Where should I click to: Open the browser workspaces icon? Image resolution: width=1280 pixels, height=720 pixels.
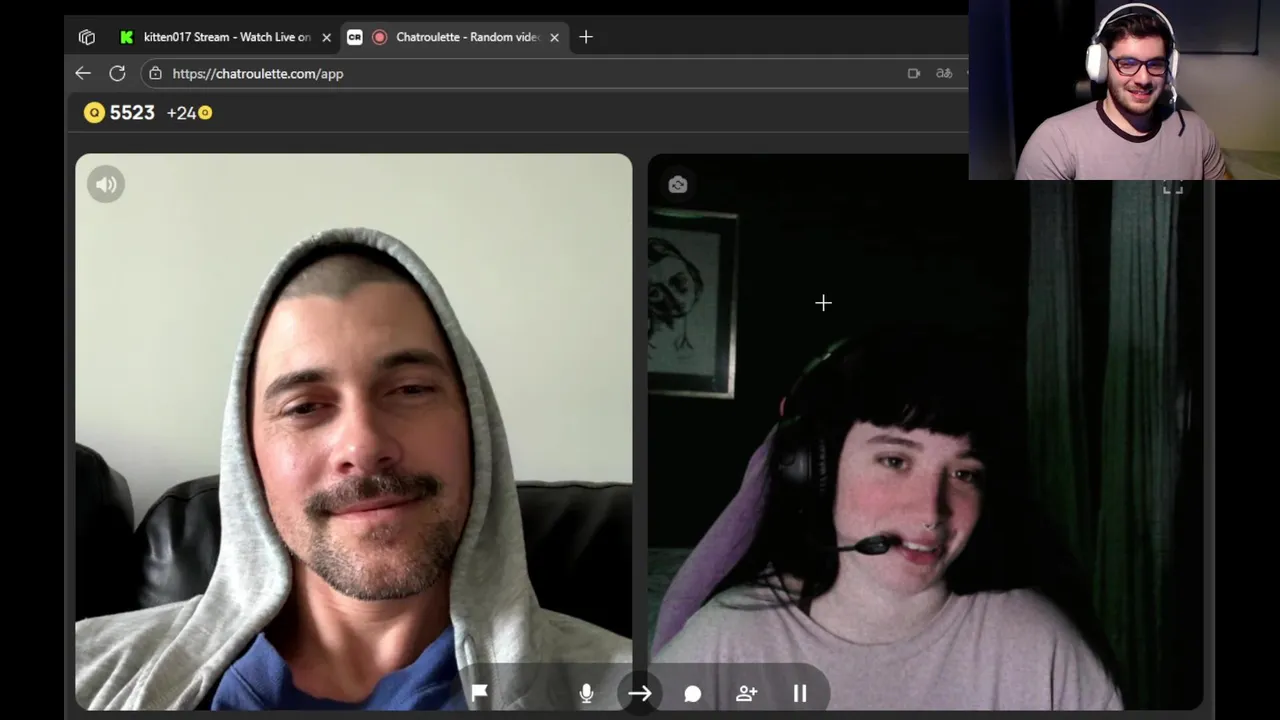pos(87,37)
